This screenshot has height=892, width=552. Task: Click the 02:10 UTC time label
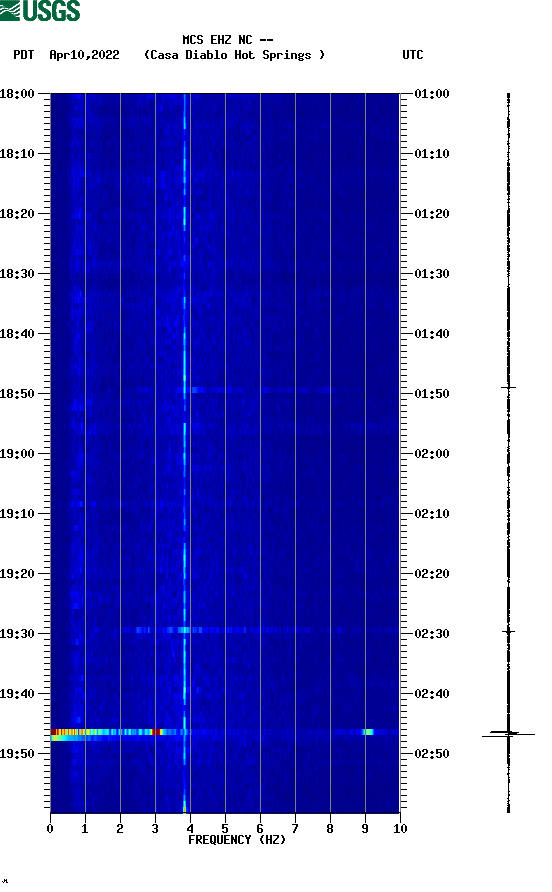(x=432, y=514)
